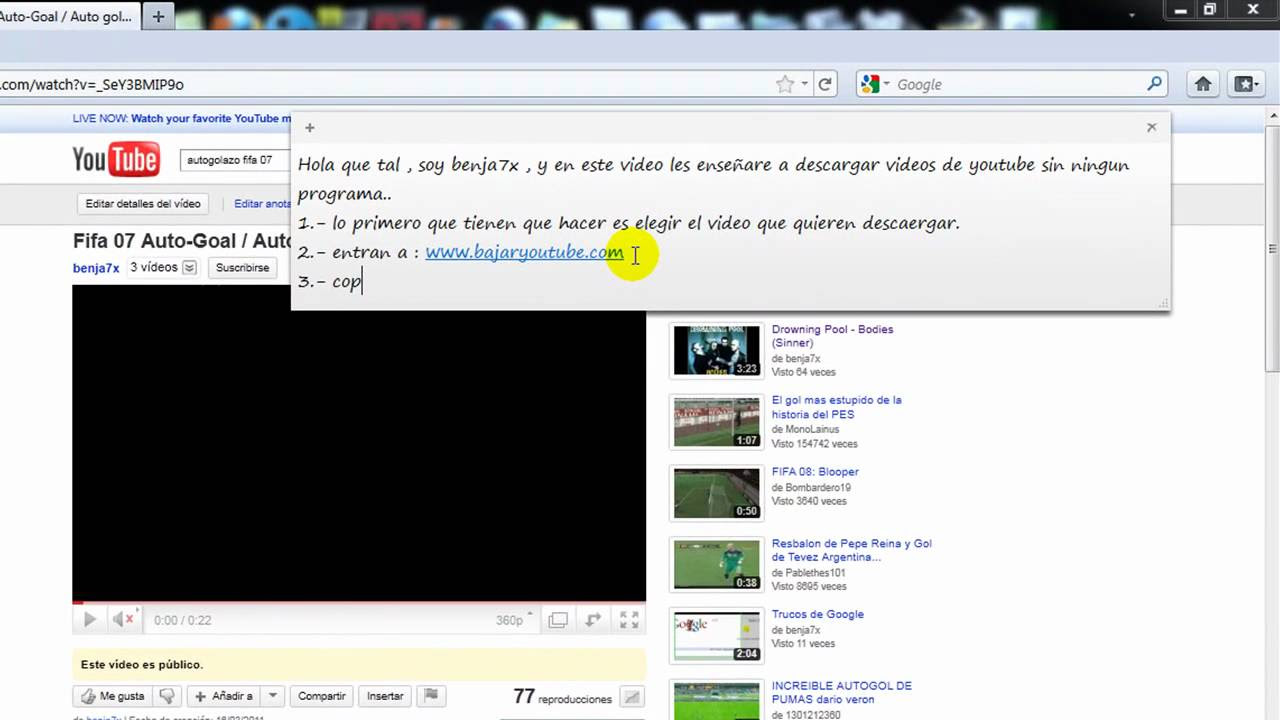The width and height of the screenshot is (1280, 720).
Task: Click the Insertar embed button
Action: (385, 696)
